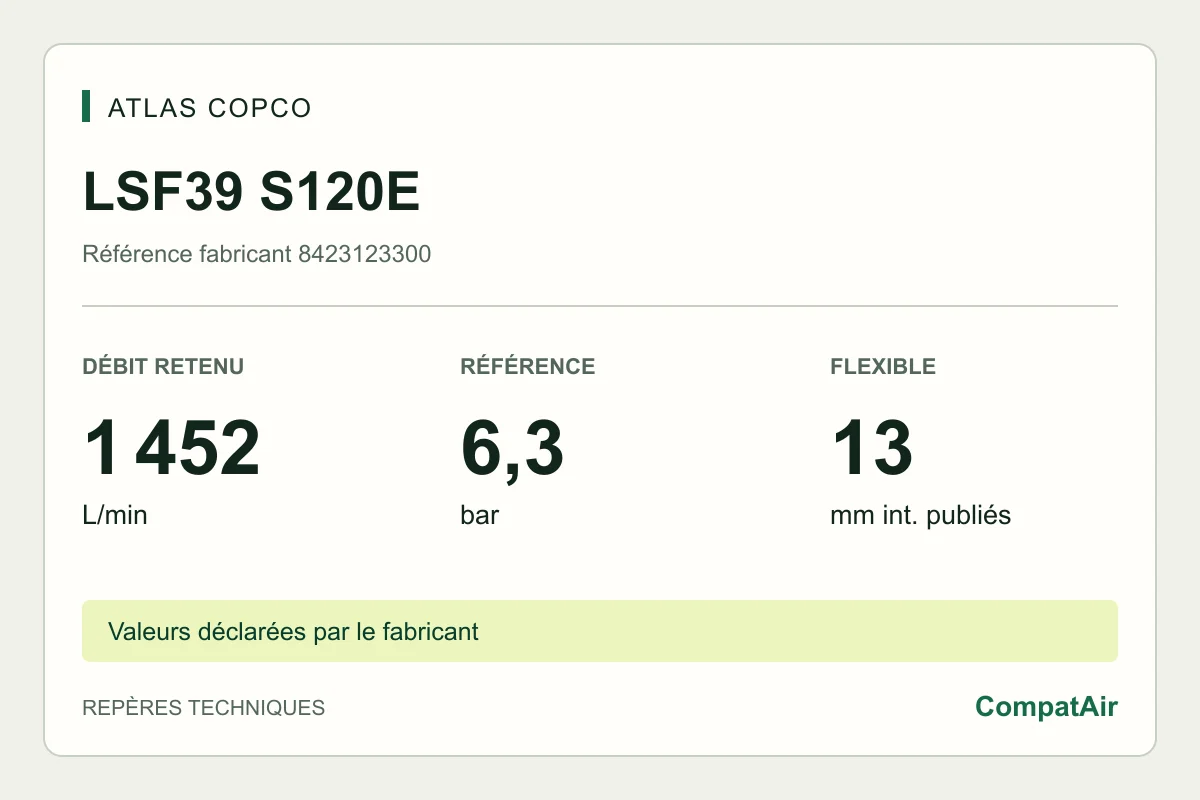Select the mm int. publiés label
This screenshot has height=800, width=1200.
920,516
